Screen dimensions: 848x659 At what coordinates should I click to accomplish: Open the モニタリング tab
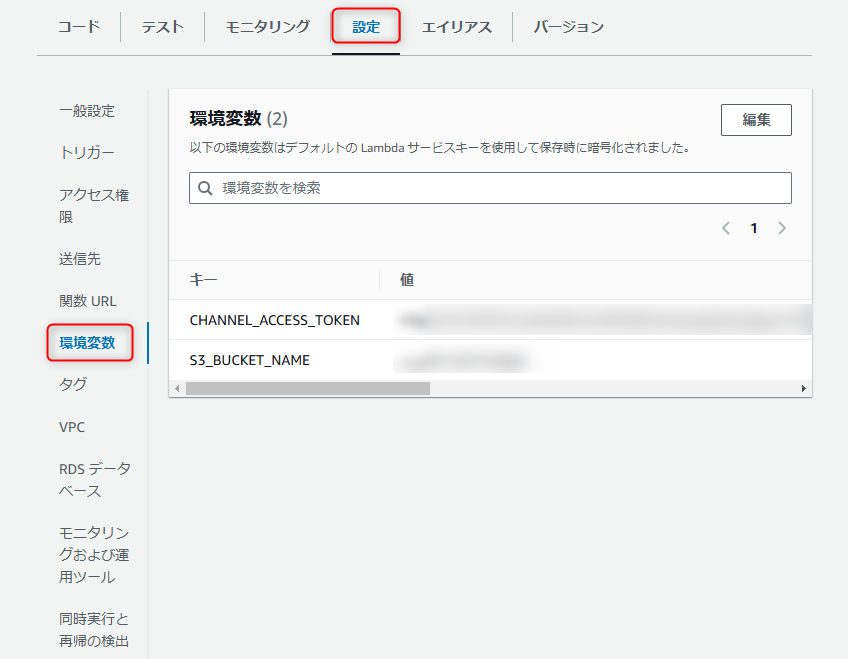268,26
